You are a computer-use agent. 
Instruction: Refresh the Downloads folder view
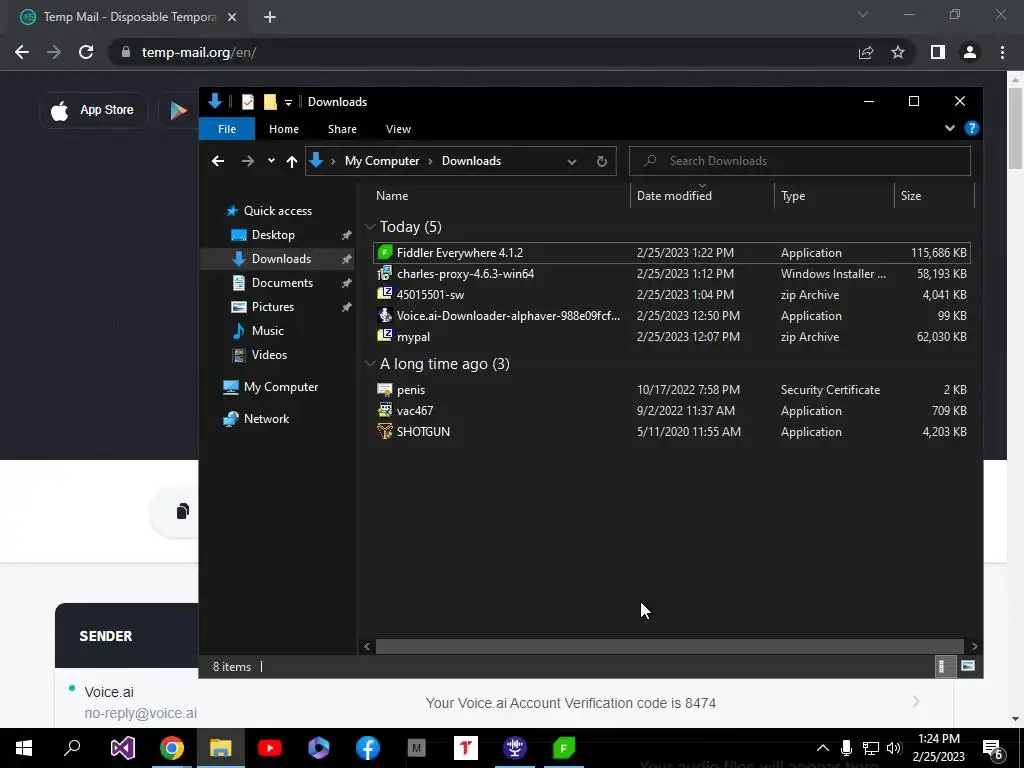601,161
